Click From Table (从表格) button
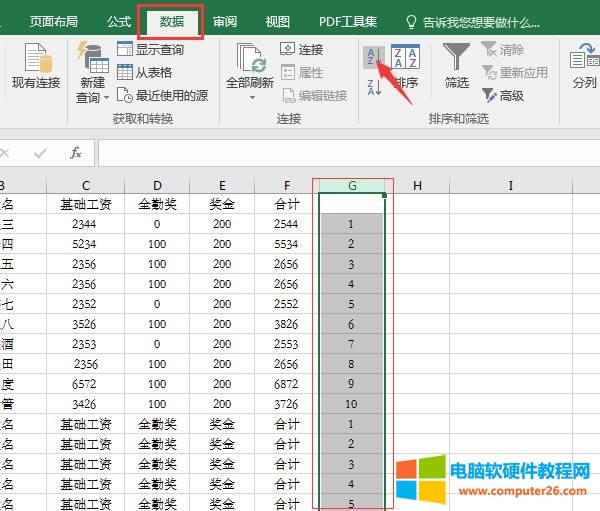Viewport: 600px width, 511px height. click(x=144, y=72)
